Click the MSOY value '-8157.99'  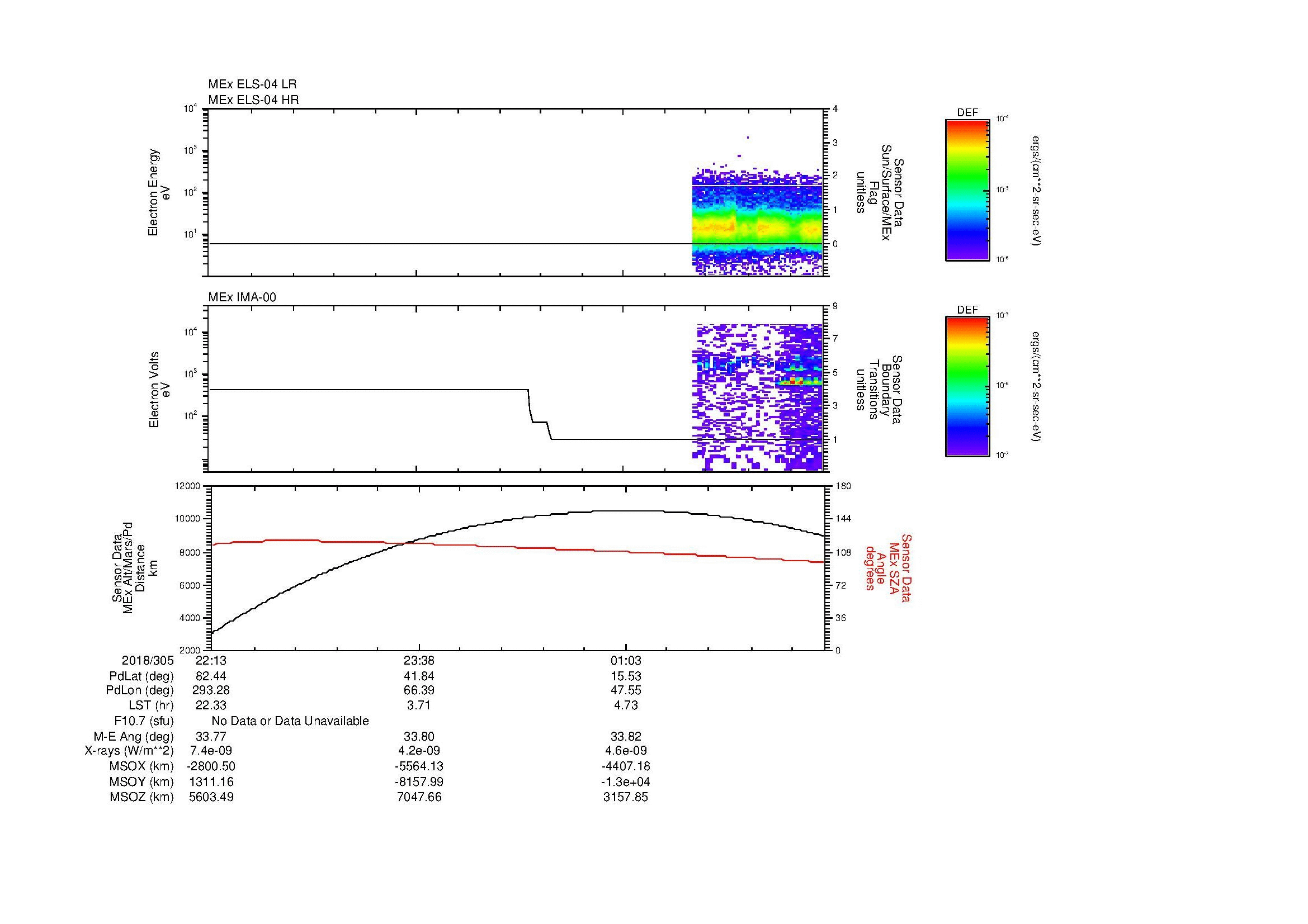[x=419, y=782]
